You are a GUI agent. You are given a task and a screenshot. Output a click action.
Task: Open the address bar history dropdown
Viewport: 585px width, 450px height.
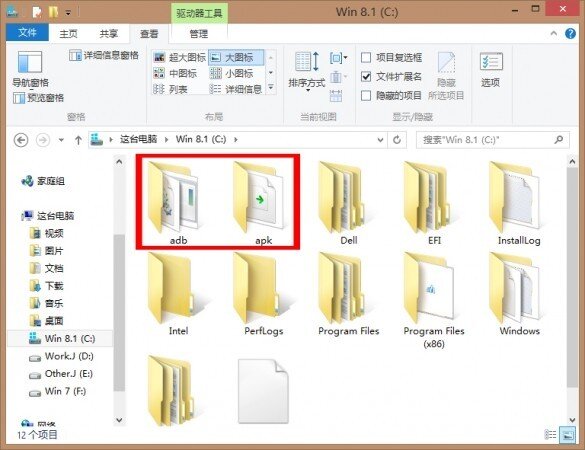pos(380,140)
